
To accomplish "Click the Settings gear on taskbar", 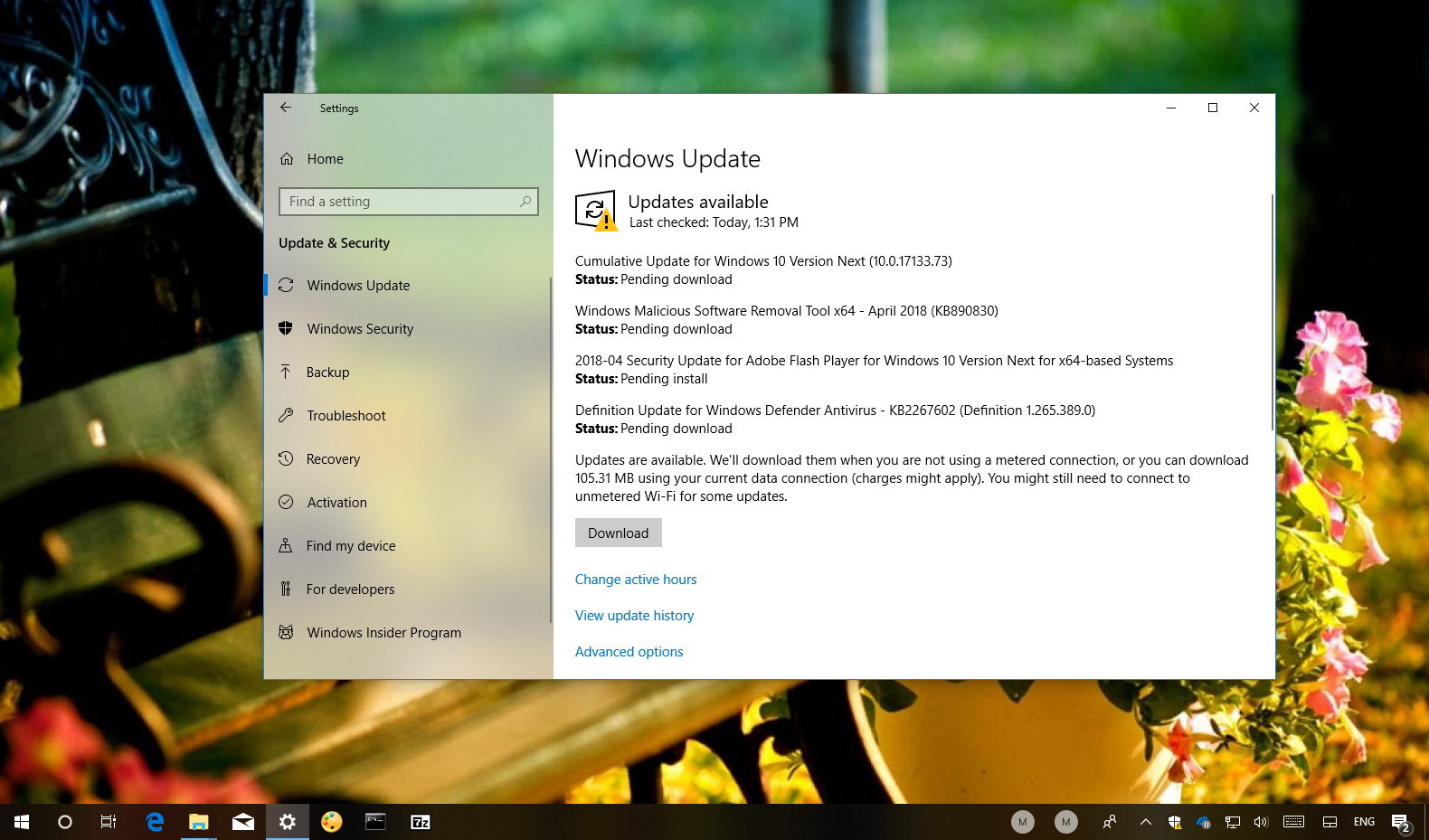I will (x=288, y=822).
